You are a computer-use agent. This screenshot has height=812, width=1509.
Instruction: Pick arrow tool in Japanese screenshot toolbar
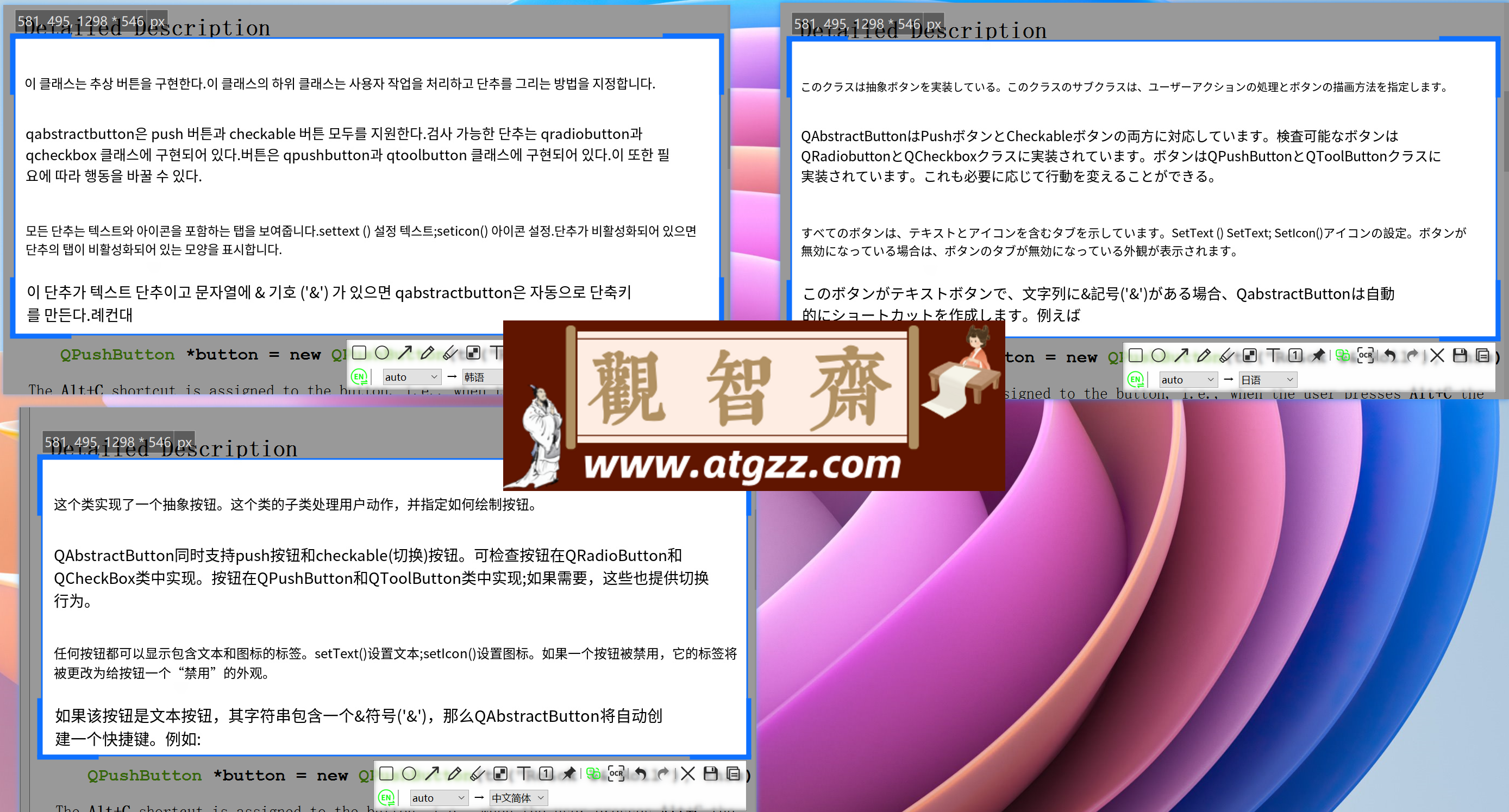(x=1181, y=355)
